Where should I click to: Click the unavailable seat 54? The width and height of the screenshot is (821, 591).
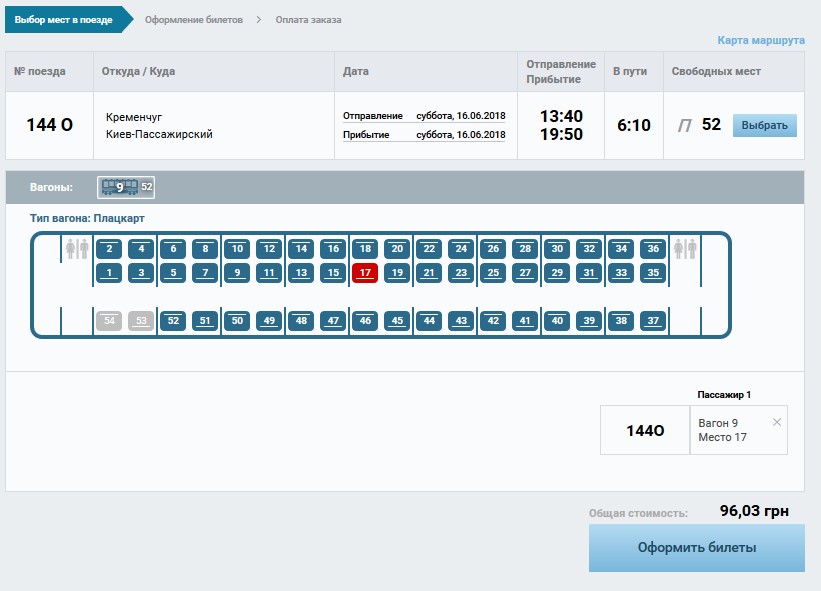click(109, 321)
